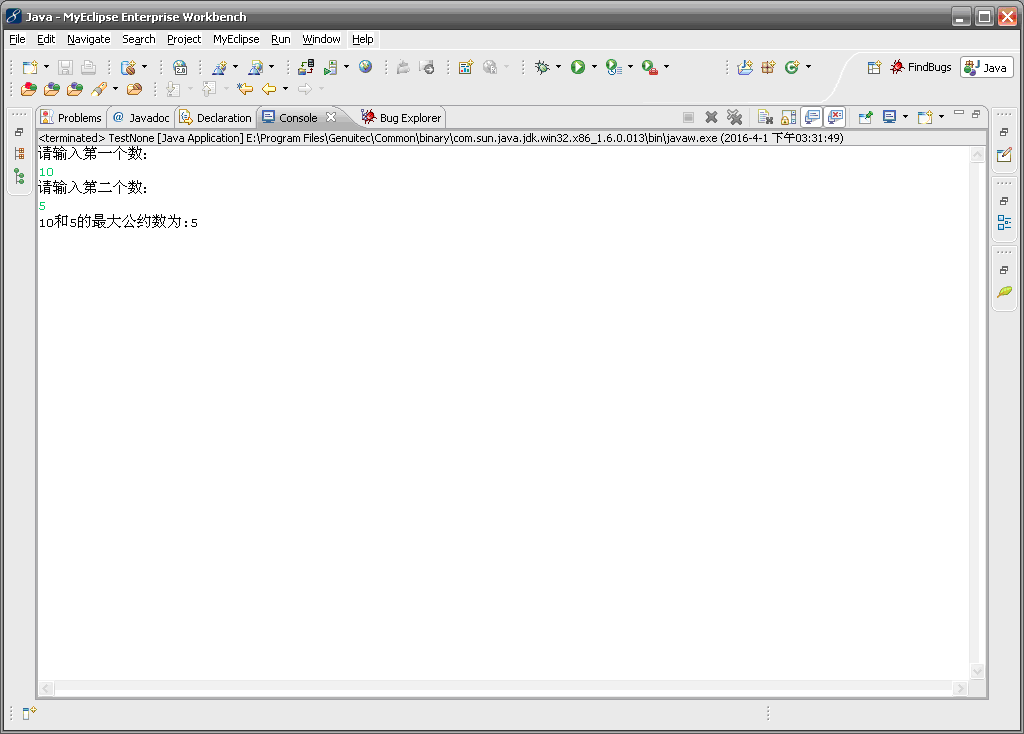Select the Java perspective button

click(986, 67)
